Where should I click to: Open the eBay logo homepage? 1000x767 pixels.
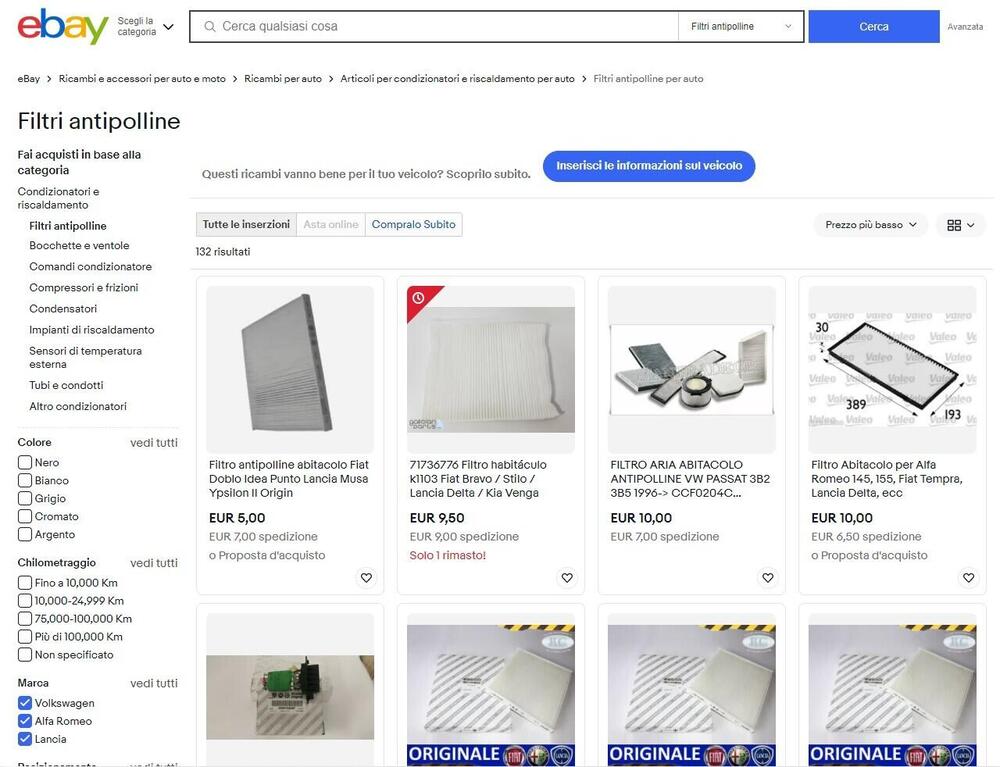click(x=62, y=26)
